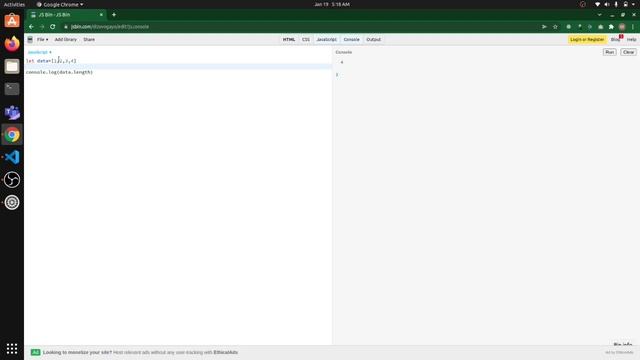Click the share page icon in address bar
The image size is (640, 360).
click(544, 27)
